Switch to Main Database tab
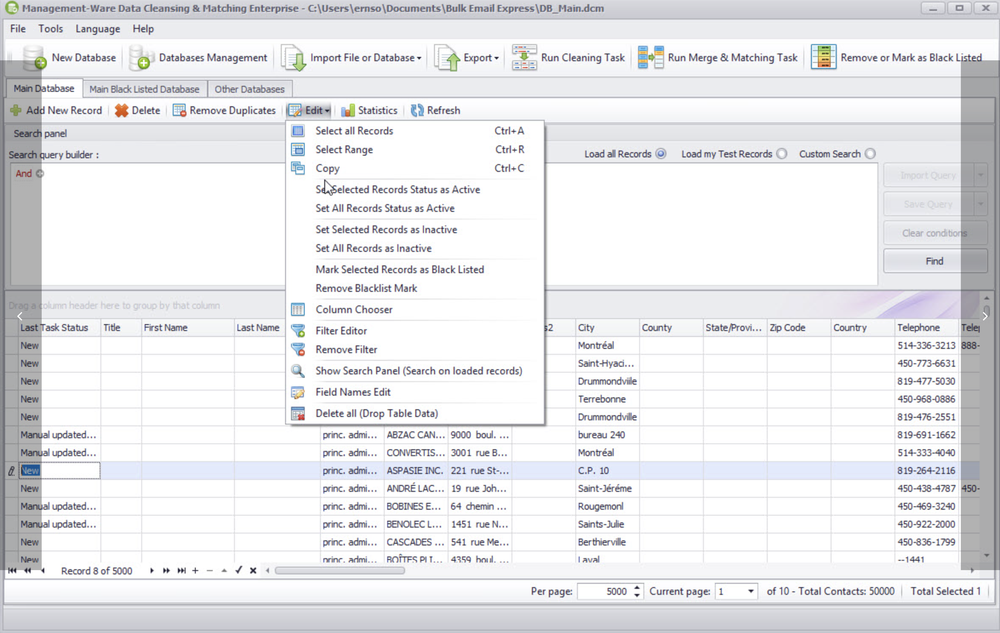Image resolution: width=1000 pixels, height=633 pixels. tap(44, 89)
